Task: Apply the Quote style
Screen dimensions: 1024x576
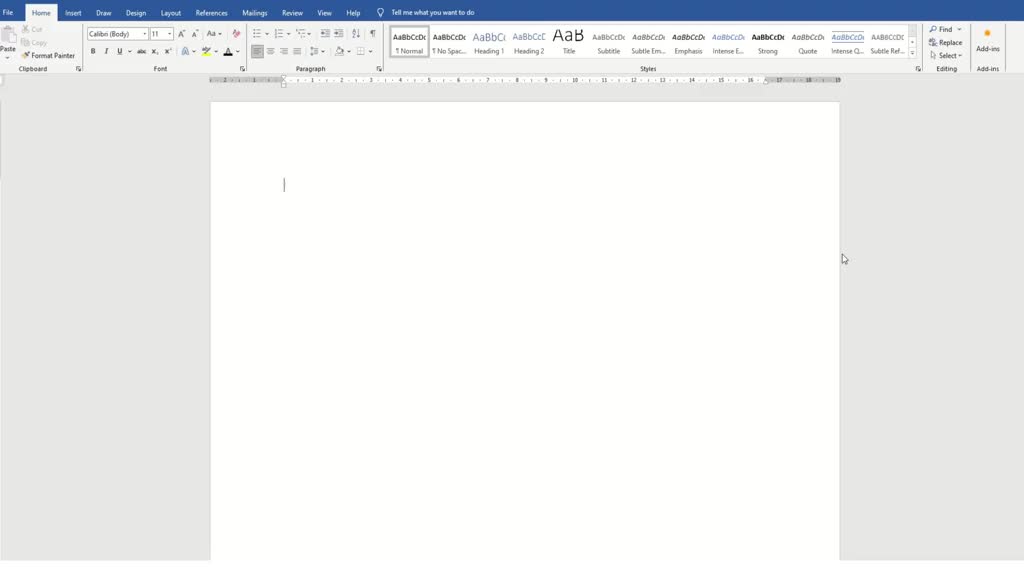Action: click(807, 42)
